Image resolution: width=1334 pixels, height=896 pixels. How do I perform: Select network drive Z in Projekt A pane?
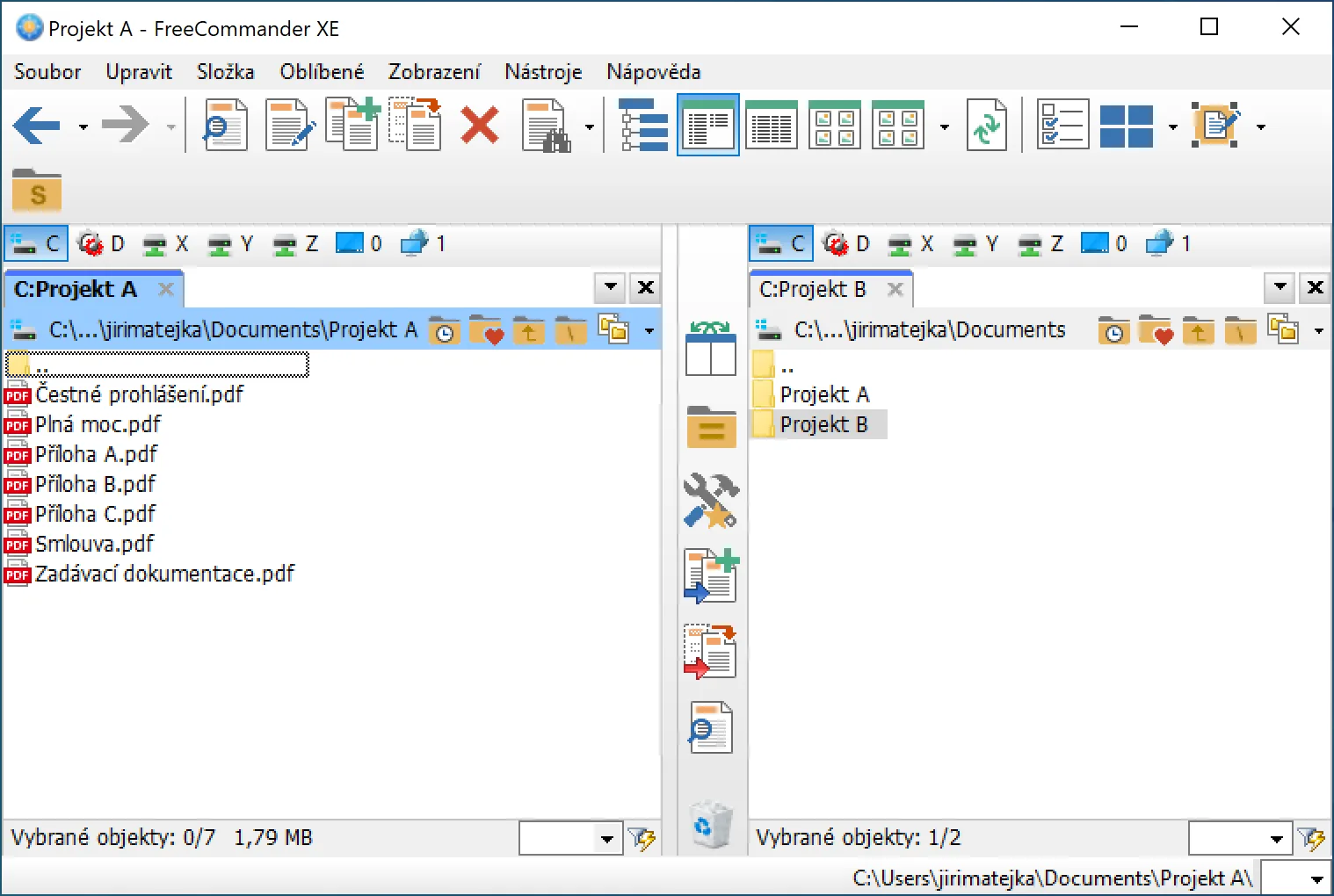pyautogui.click(x=295, y=243)
